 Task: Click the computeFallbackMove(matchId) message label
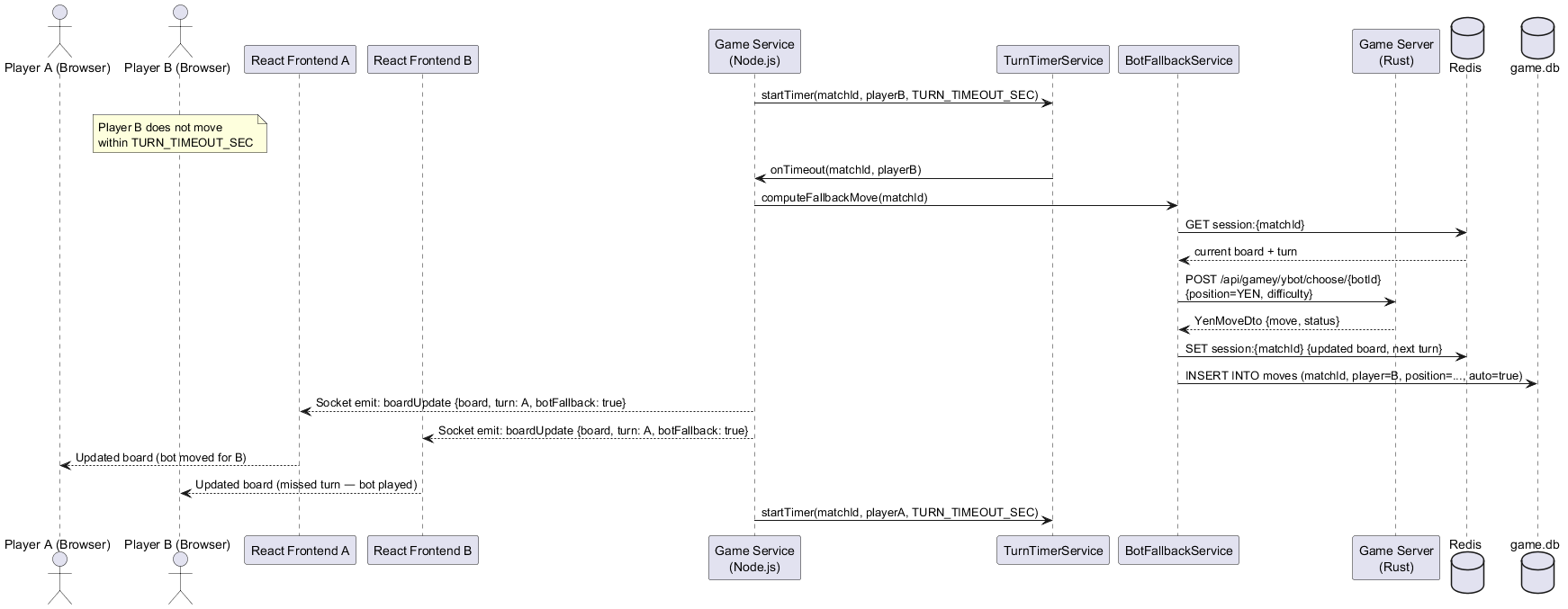pos(843,197)
